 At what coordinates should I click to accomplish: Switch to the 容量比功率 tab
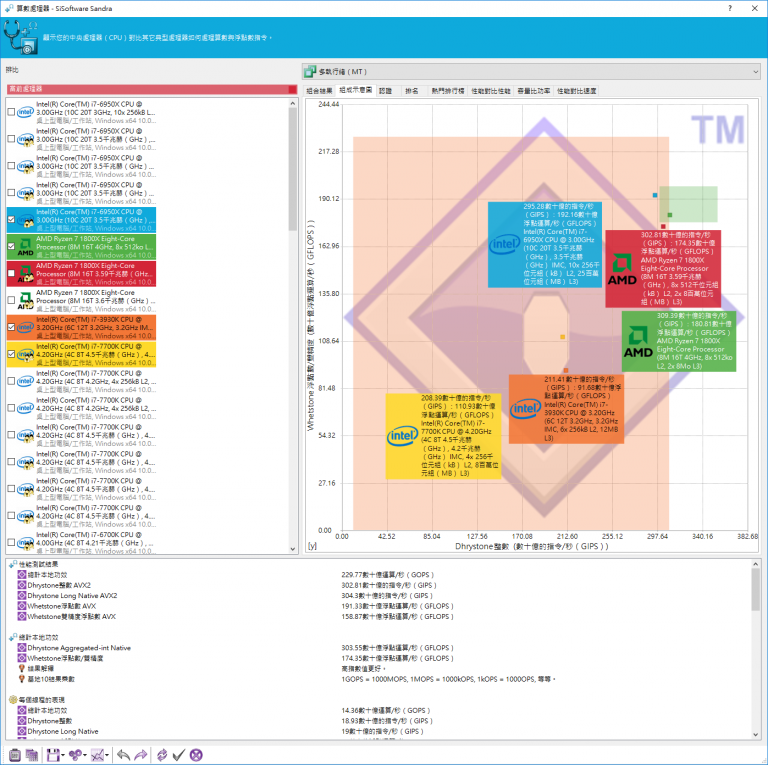click(x=534, y=91)
